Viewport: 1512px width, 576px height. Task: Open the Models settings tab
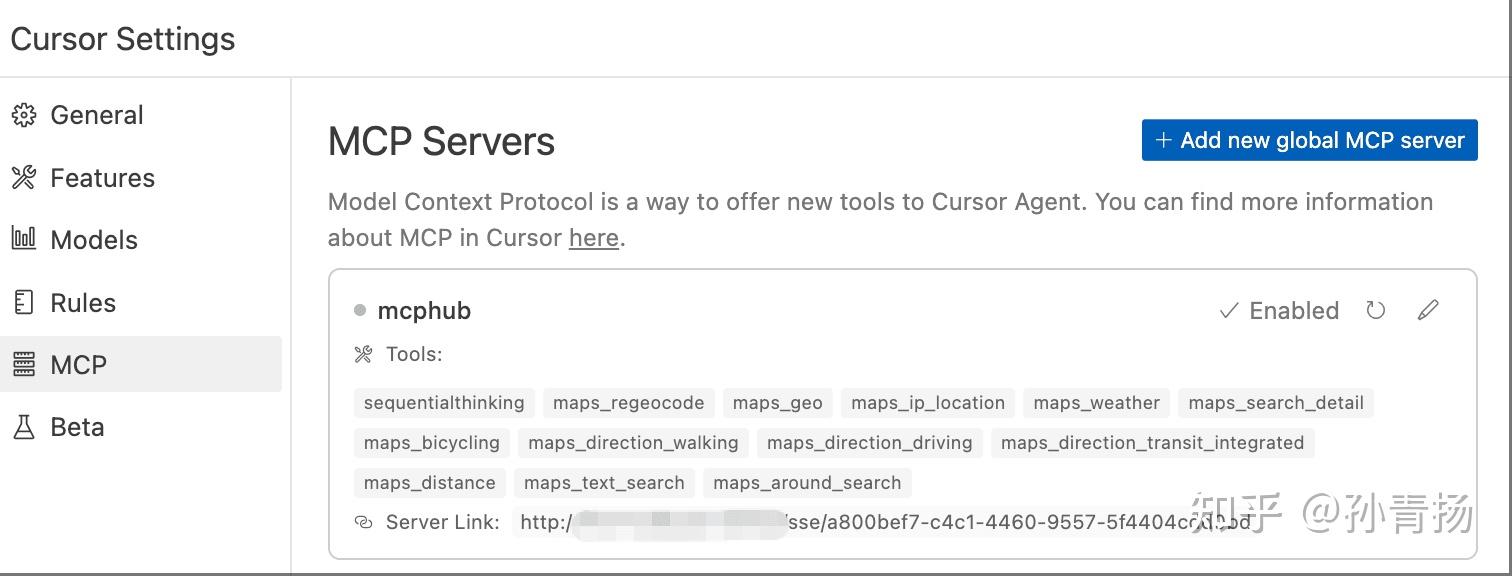tap(94, 240)
